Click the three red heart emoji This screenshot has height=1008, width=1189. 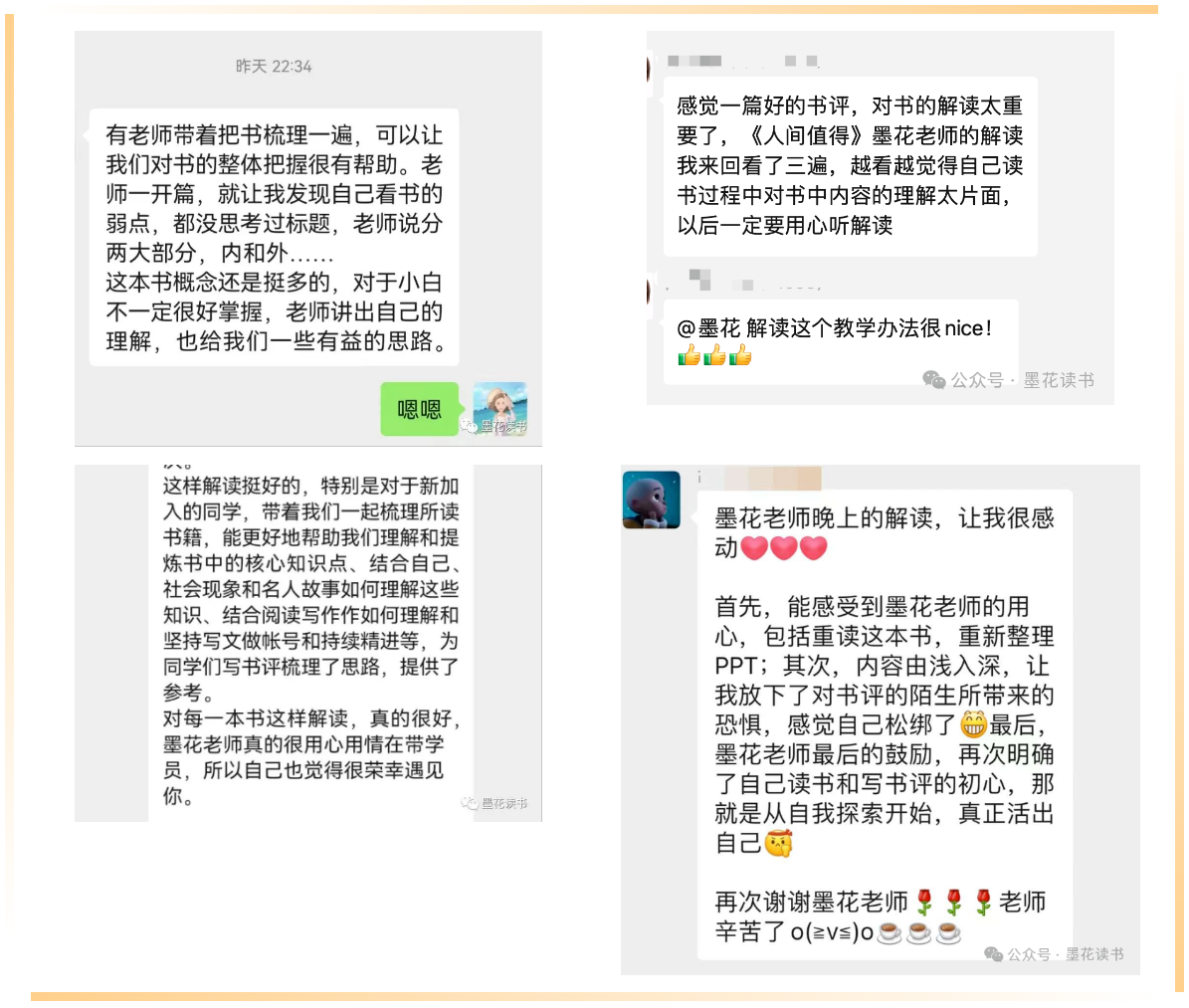click(784, 547)
